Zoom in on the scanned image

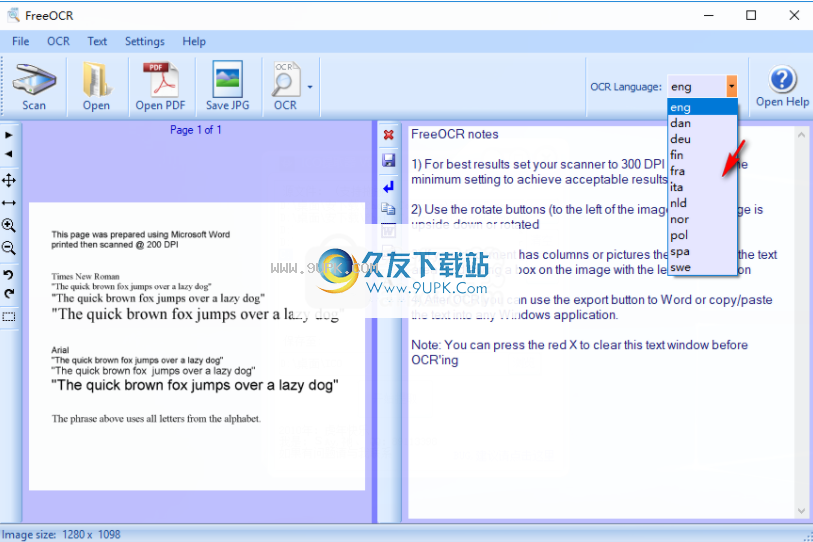click(x=9, y=225)
